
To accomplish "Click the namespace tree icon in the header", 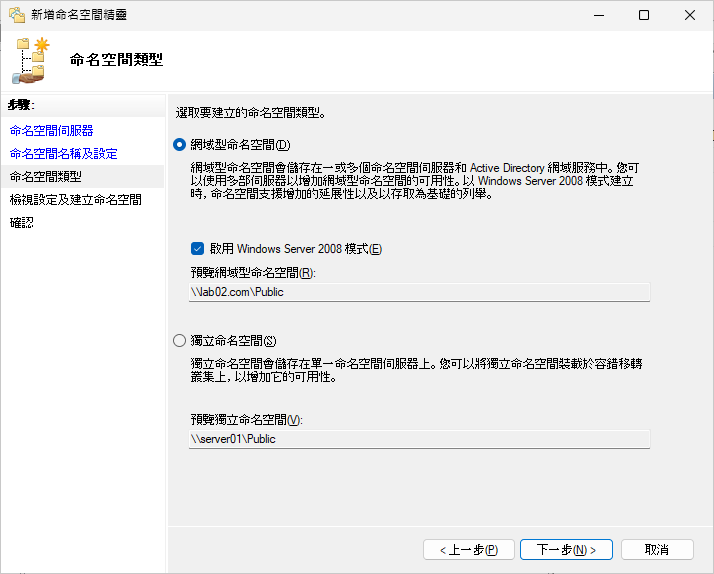I will coord(31,61).
